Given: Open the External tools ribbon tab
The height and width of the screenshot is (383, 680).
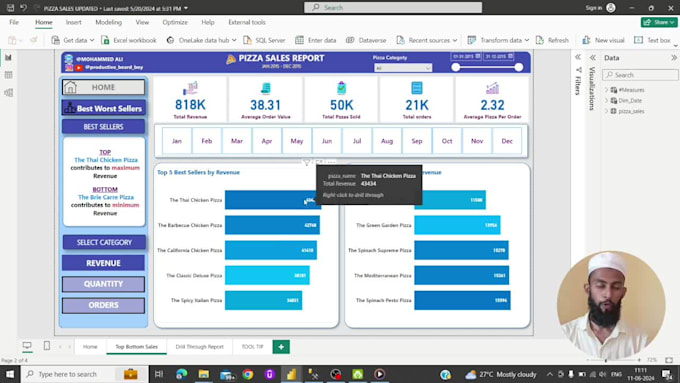Looking at the screenshot, I should (x=247, y=22).
